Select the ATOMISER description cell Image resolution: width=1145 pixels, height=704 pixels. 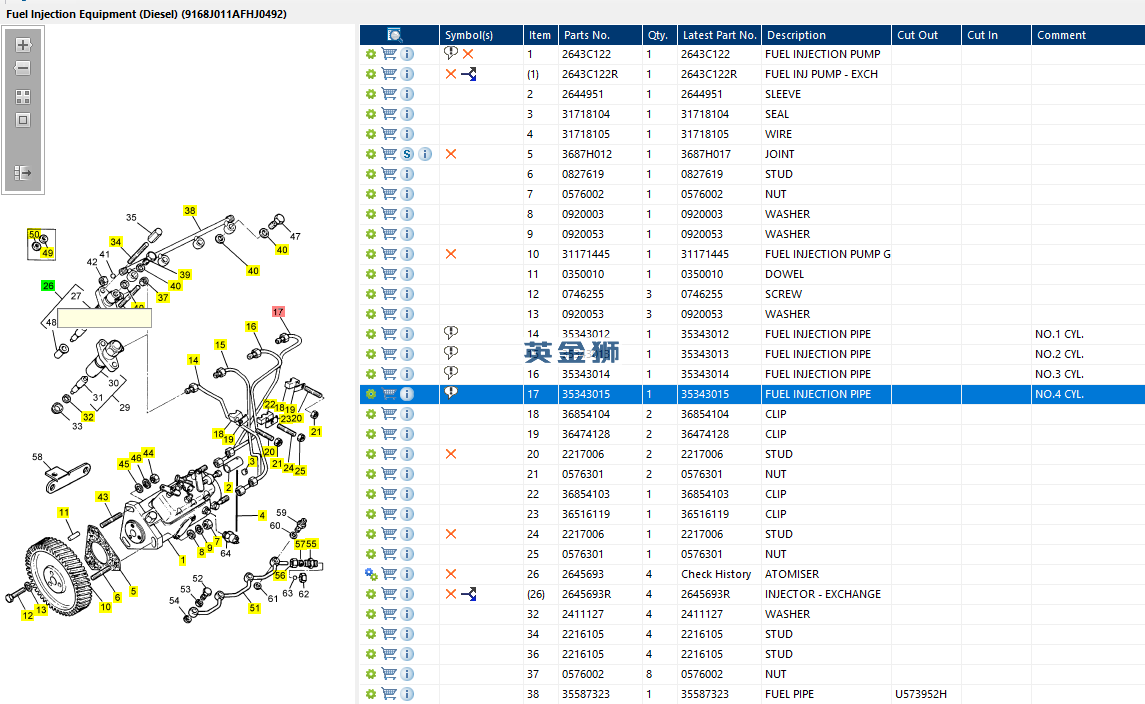click(792, 574)
